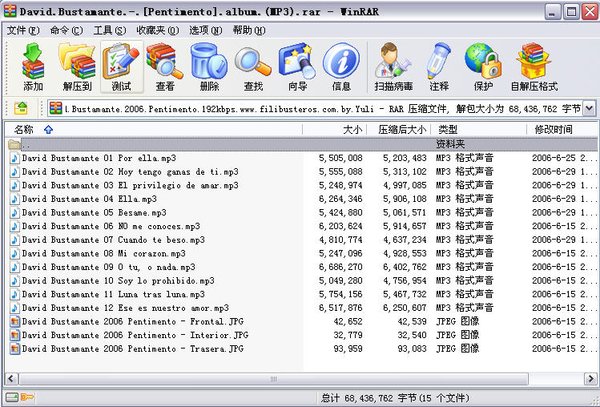Select "09 O tu, o nada.mp3"

109,267
